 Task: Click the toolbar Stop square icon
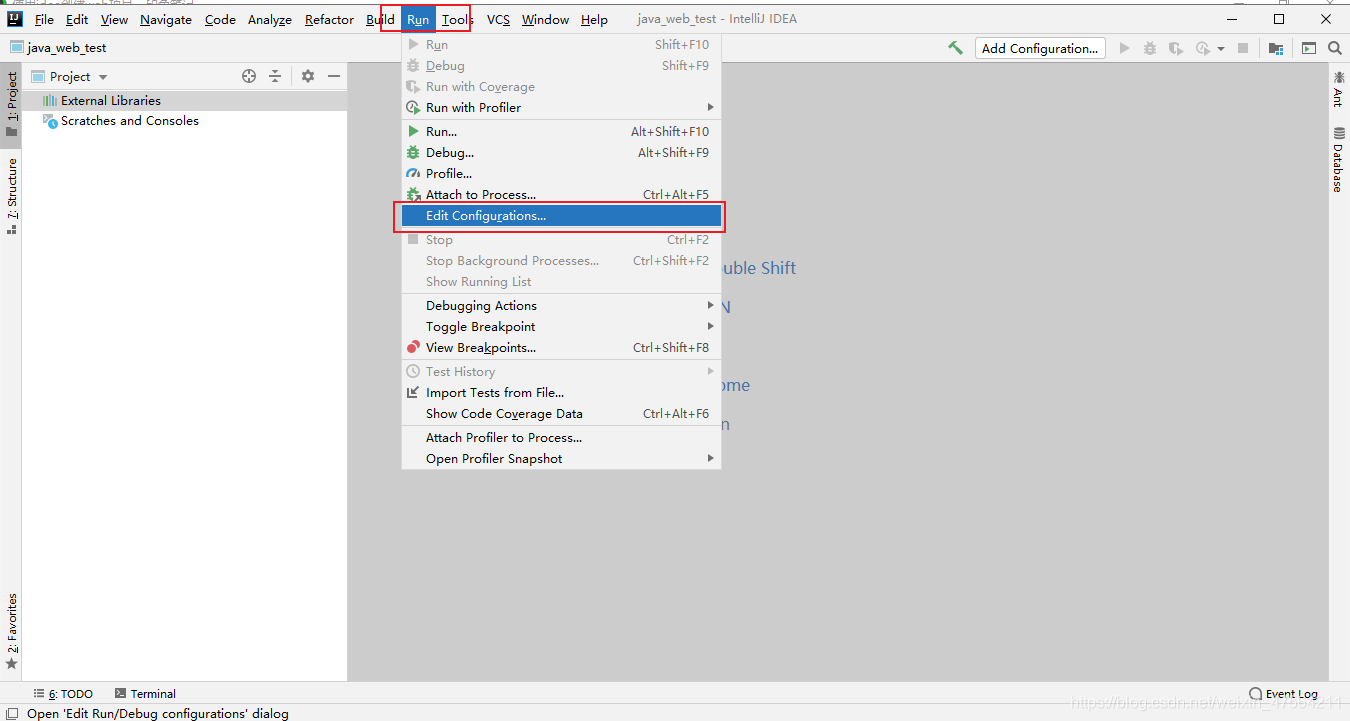click(1243, 48)
